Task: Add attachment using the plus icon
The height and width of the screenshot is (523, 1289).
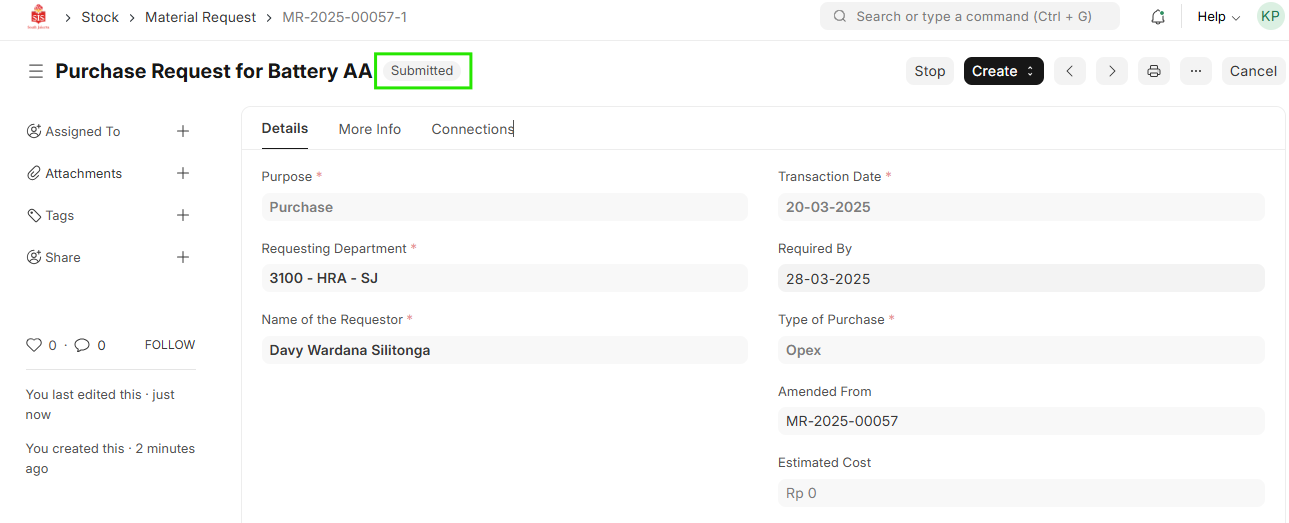Action: [183, 173]
